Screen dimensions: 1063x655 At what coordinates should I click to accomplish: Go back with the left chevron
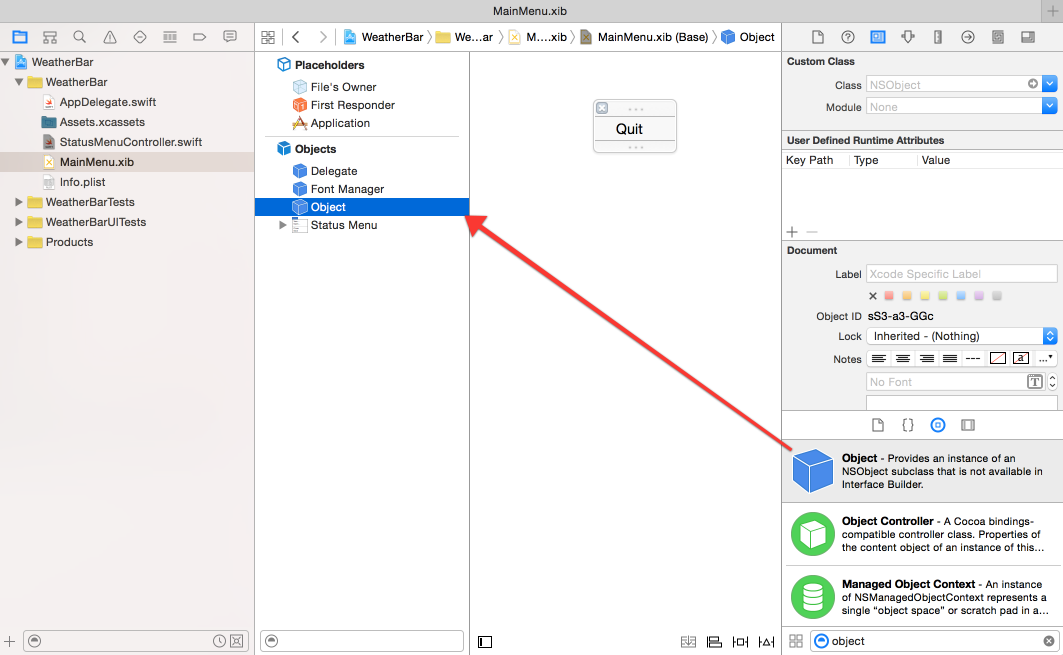[296, 37]
